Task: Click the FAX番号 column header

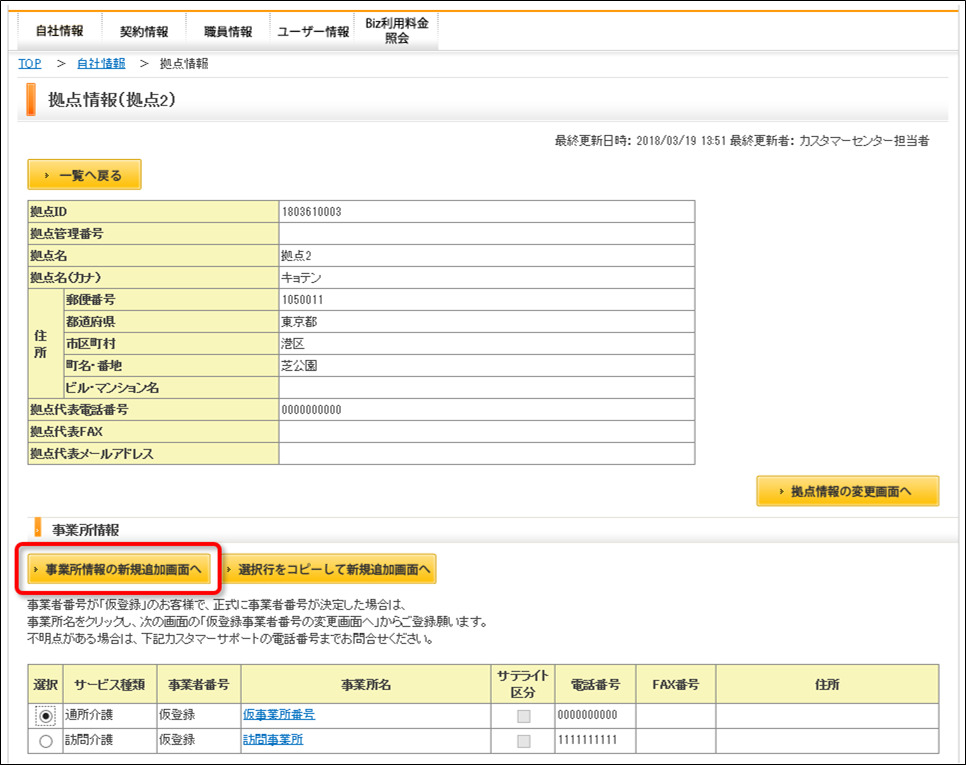Action: pos(676,684)
